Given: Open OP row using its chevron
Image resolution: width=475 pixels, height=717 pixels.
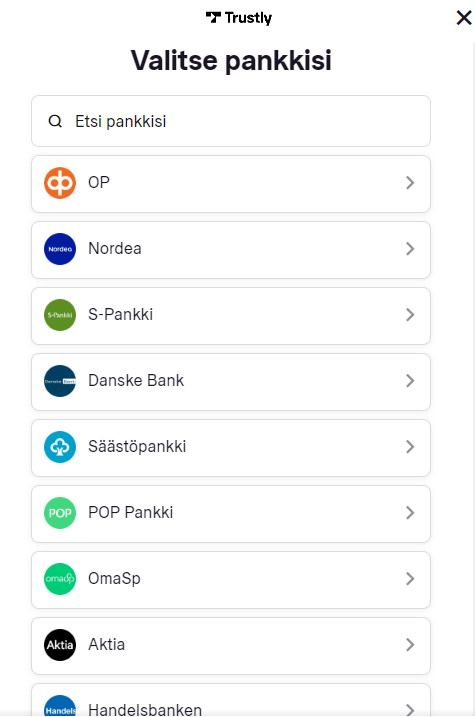Looking at the screenshot, I should tap(410, 183).
